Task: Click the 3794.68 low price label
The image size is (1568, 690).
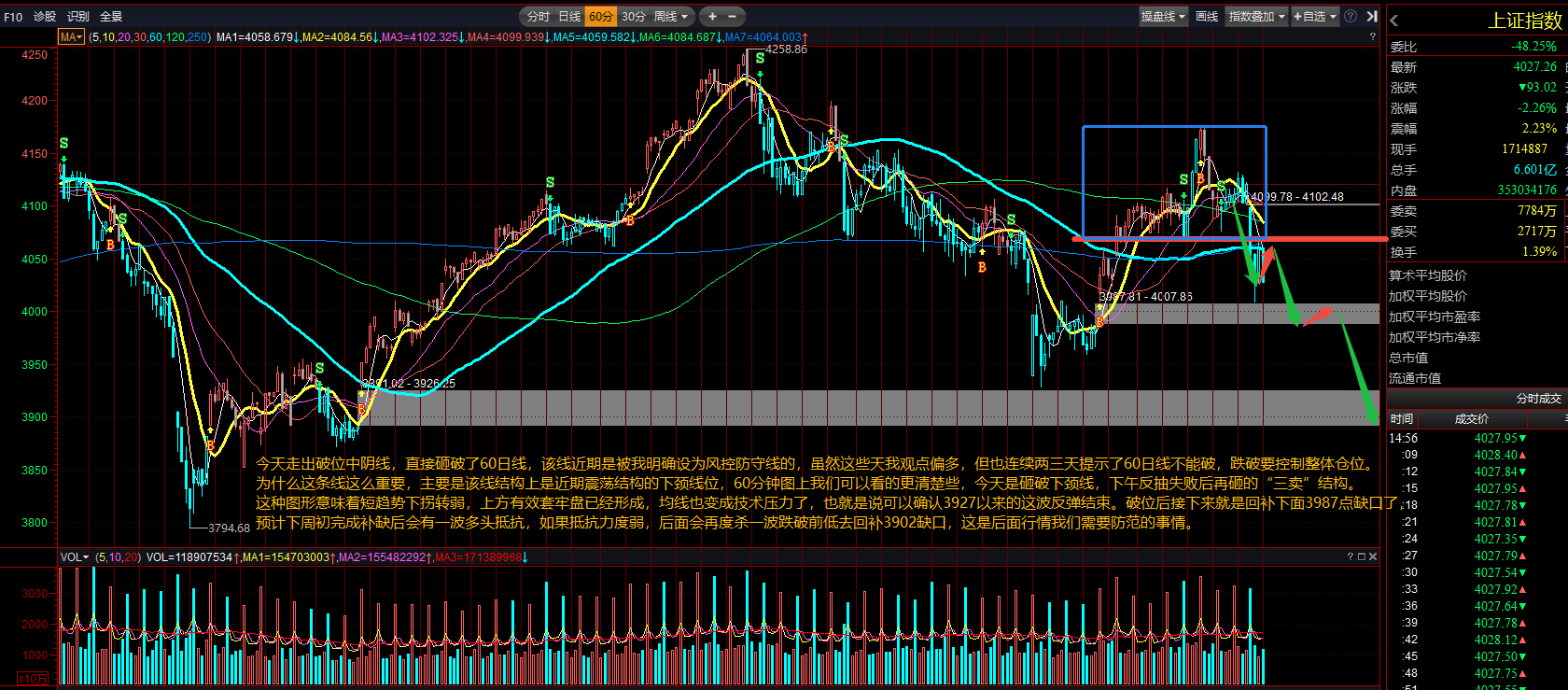Action: coord(229,528)
